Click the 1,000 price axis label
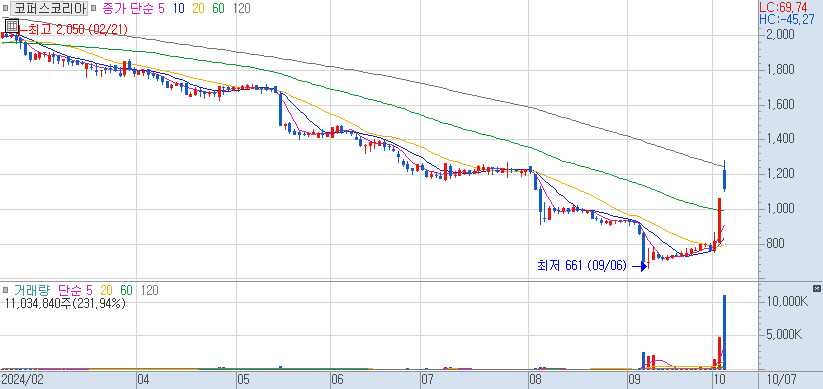 (780, 209)
